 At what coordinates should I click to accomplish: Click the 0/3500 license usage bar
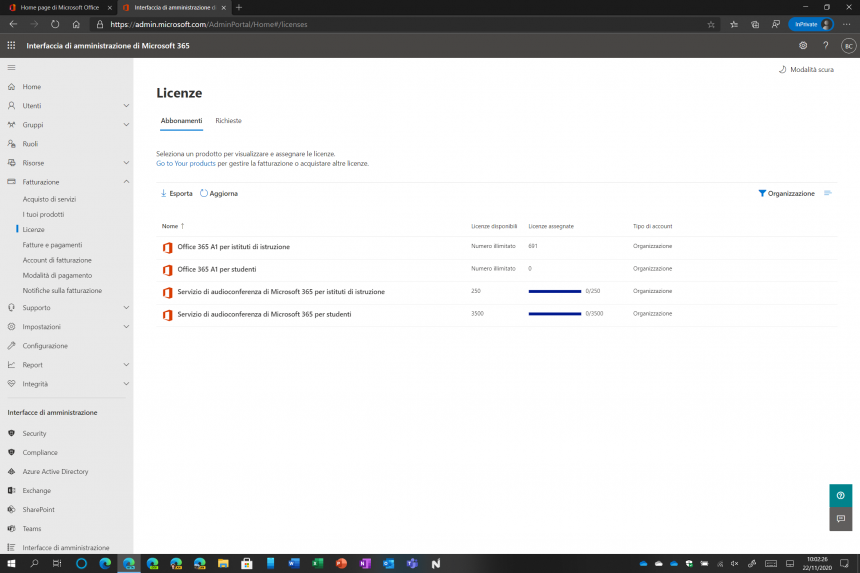click(x=555, y=314)
